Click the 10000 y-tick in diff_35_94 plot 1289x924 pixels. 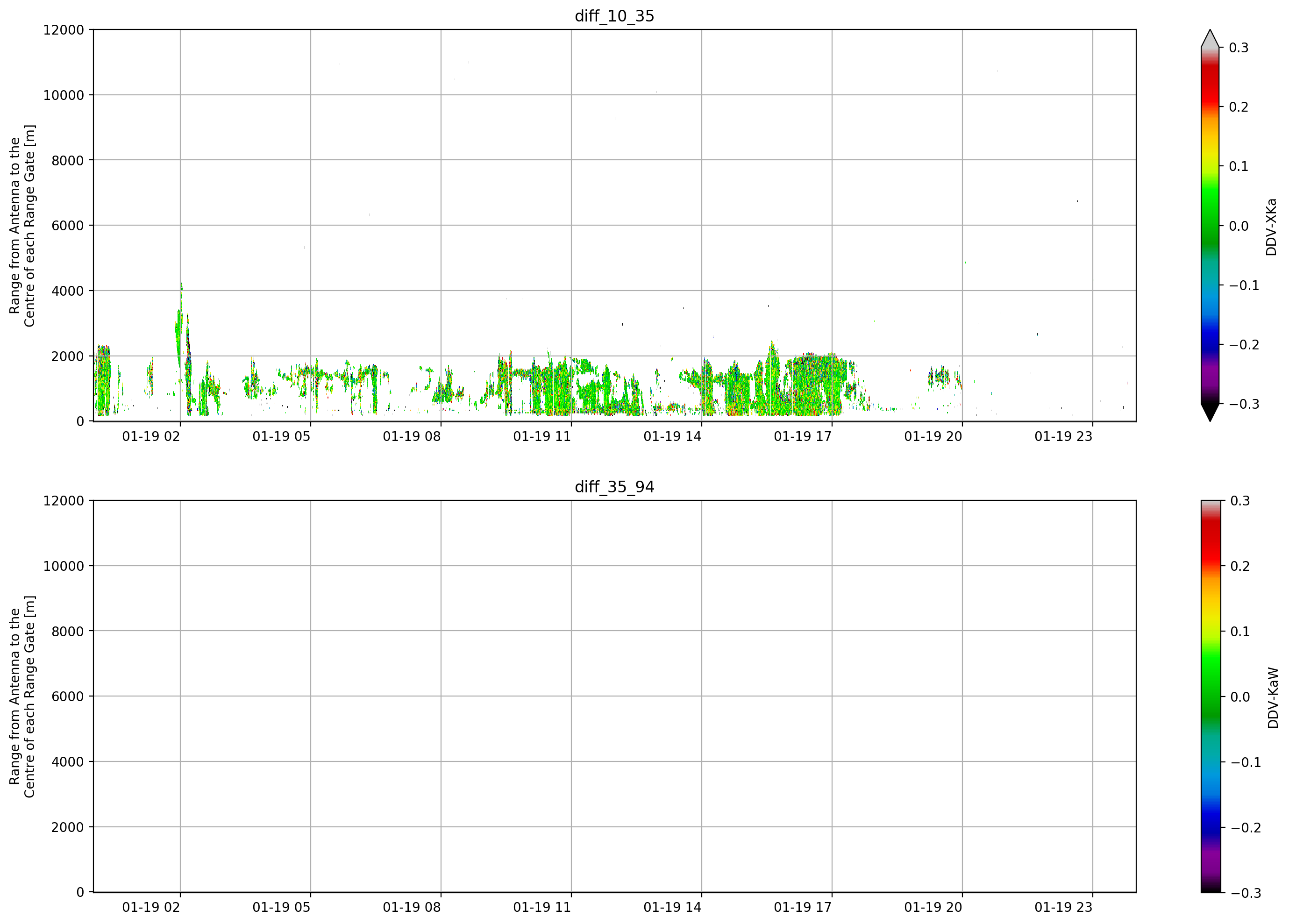click(64, 566)
